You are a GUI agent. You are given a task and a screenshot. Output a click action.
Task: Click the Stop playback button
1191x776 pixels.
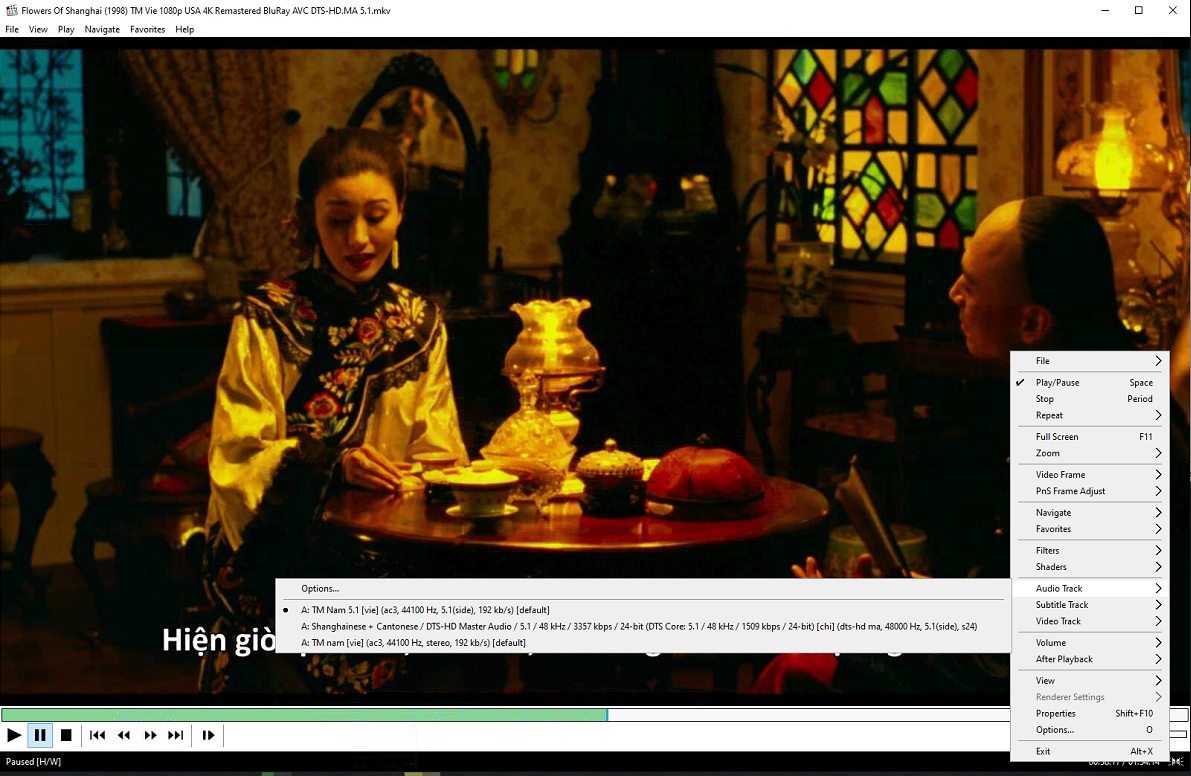[x=66, y=735]
